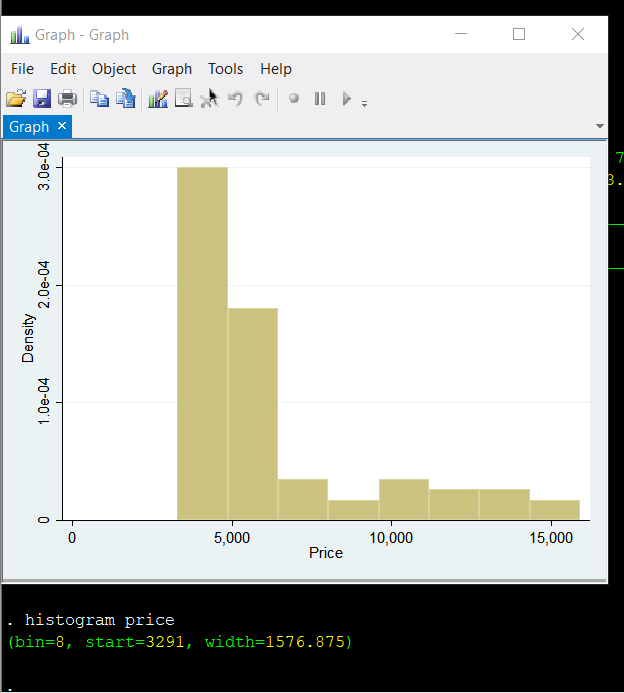This screenshot has width=624, height=693.
Task: Redo the last graph edit
Action: point(262,99)
